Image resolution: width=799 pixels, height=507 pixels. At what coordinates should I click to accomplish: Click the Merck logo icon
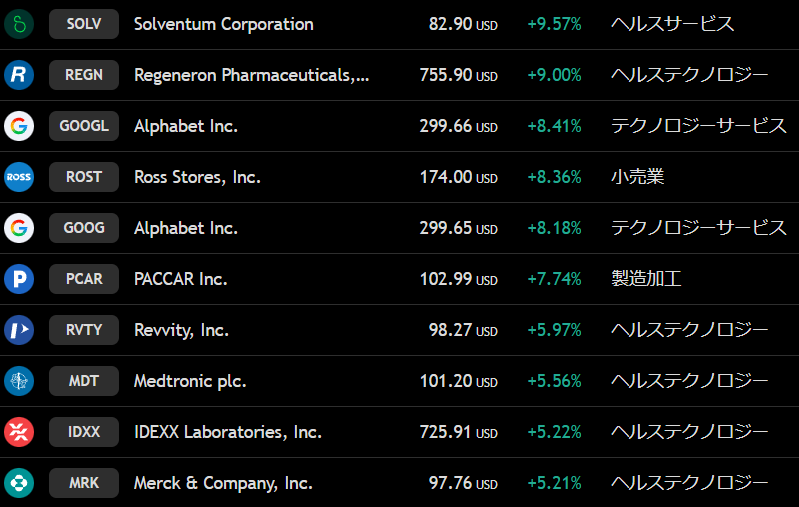click(19, 483)
